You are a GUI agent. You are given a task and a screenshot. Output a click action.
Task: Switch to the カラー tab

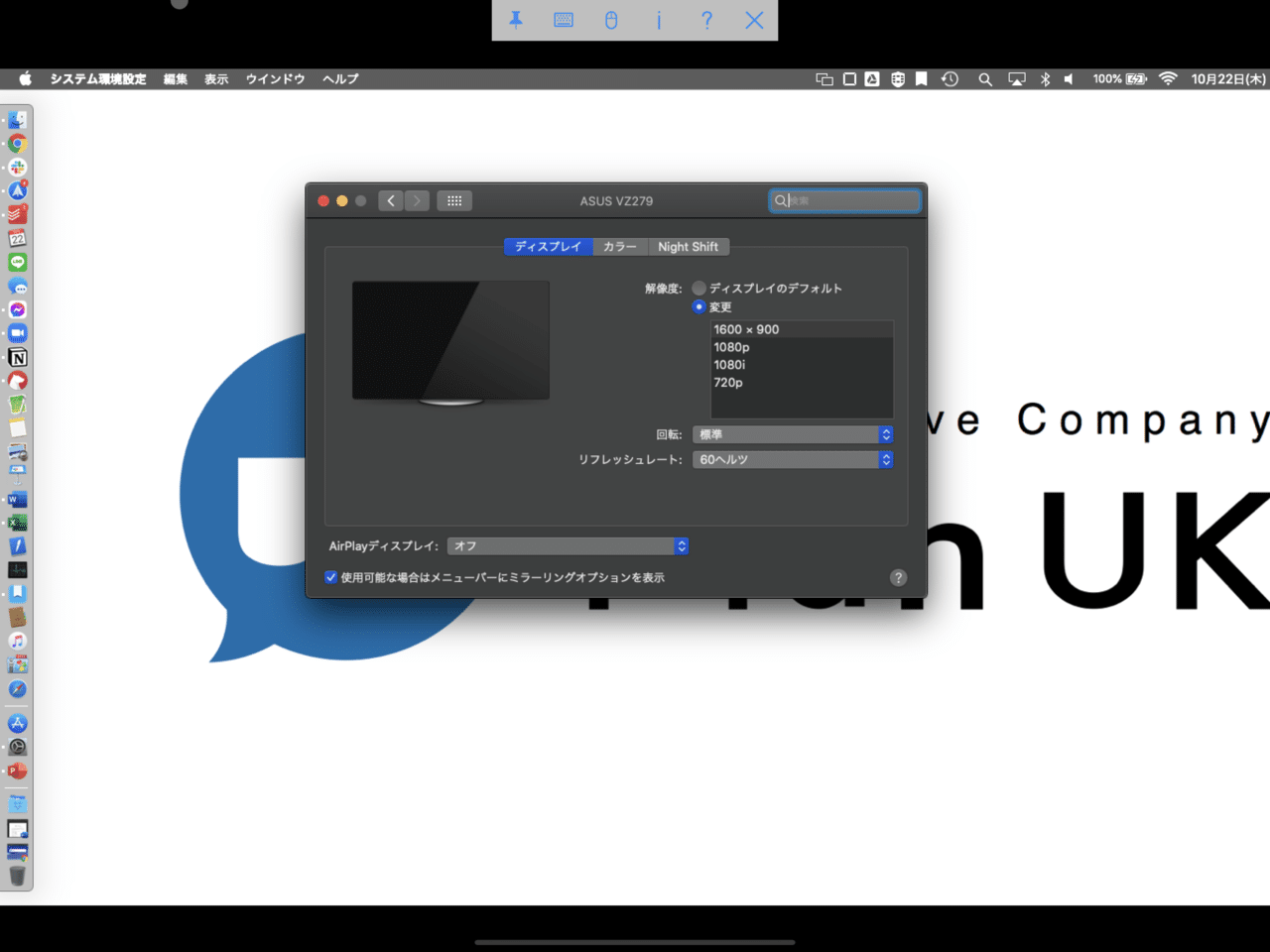click(x=620, y=247)
